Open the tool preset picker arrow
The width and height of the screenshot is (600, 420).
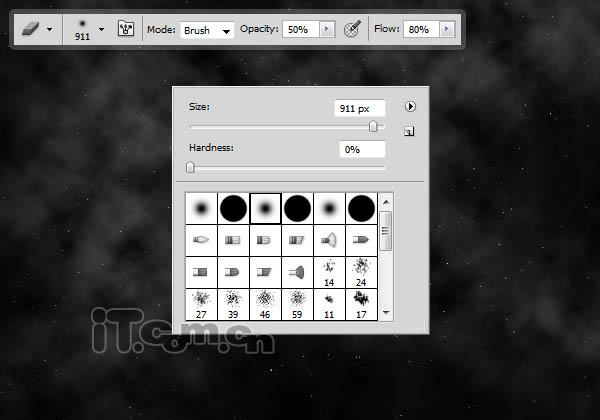(49, 29)
